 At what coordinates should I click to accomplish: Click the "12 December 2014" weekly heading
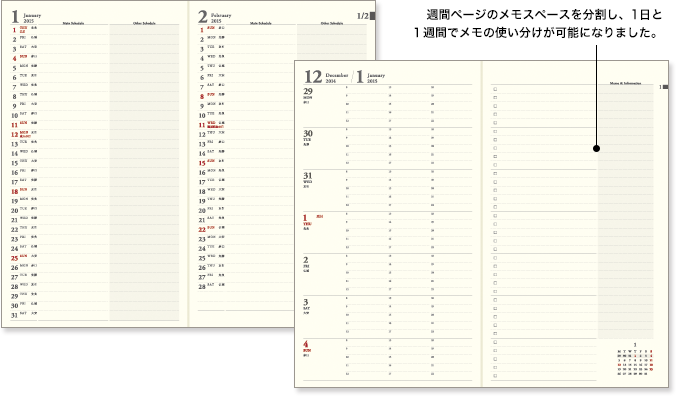[326, 77]
